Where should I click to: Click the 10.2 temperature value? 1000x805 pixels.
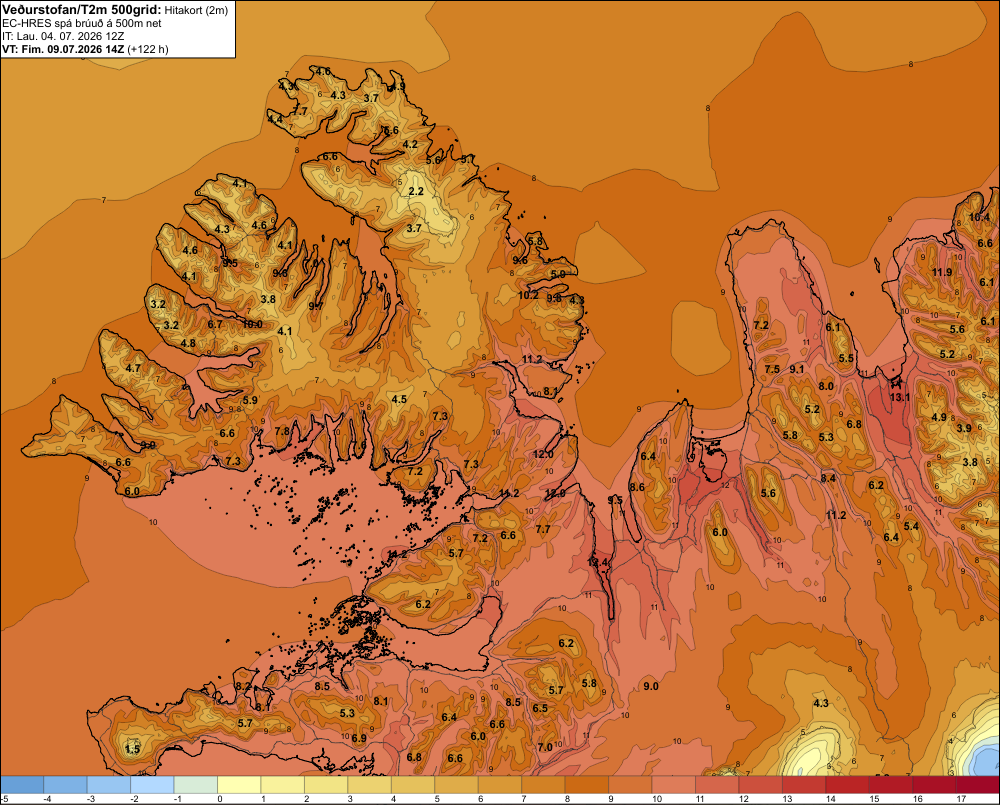528,295
